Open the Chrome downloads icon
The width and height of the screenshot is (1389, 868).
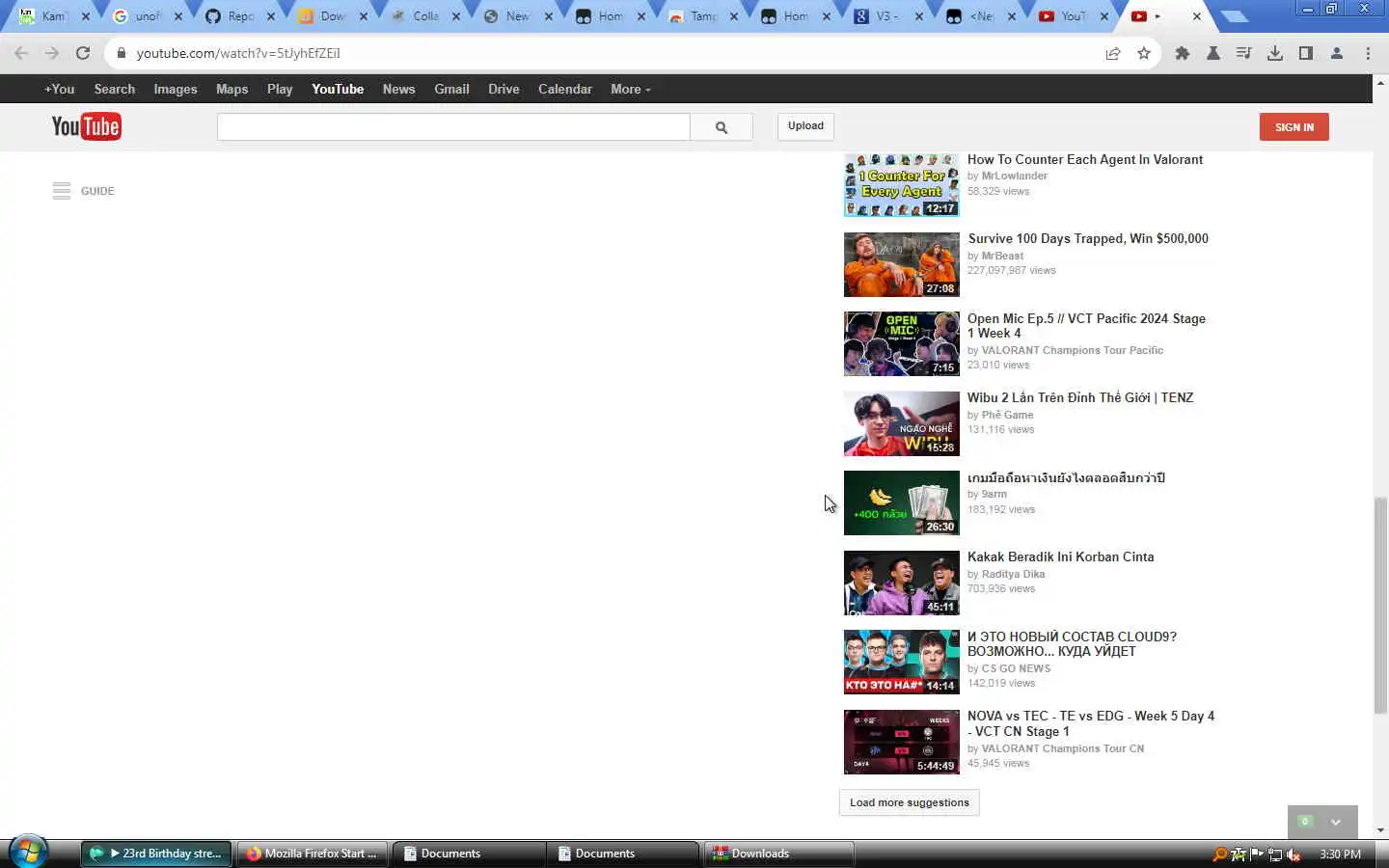click(x=1275, y=53)
